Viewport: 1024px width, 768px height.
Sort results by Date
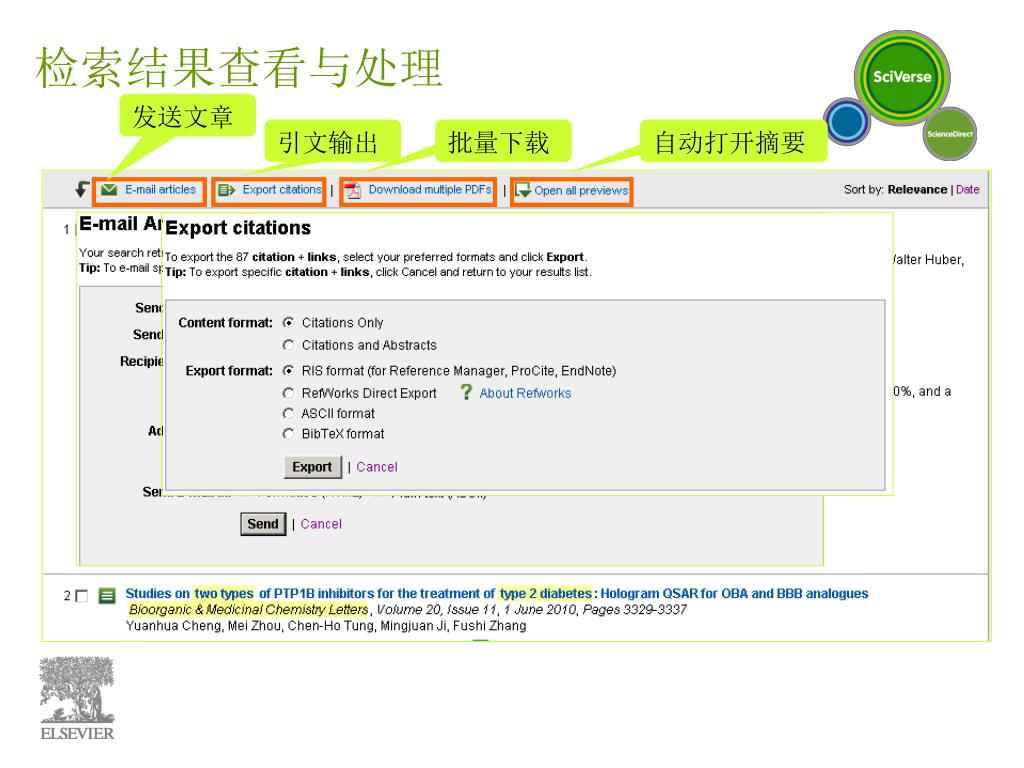point(967,189)
